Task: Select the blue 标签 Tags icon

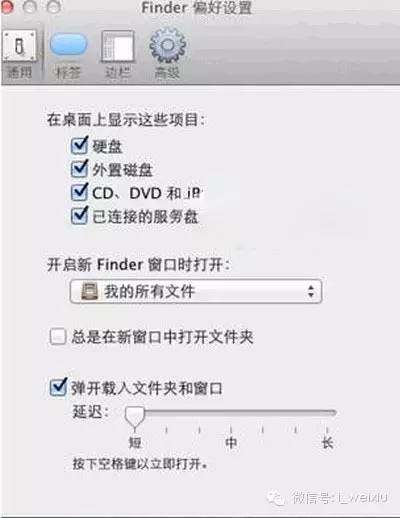Action: tap(68, 44)
